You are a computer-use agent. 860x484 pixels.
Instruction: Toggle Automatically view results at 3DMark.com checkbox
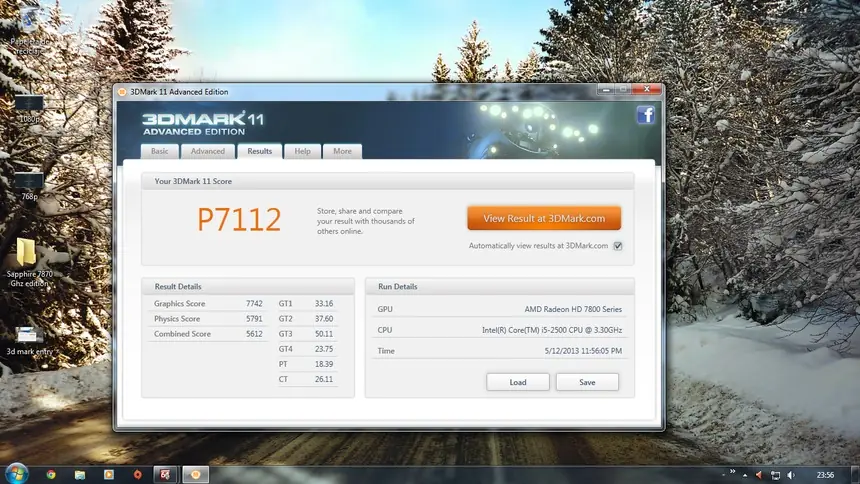pos(618,246)
